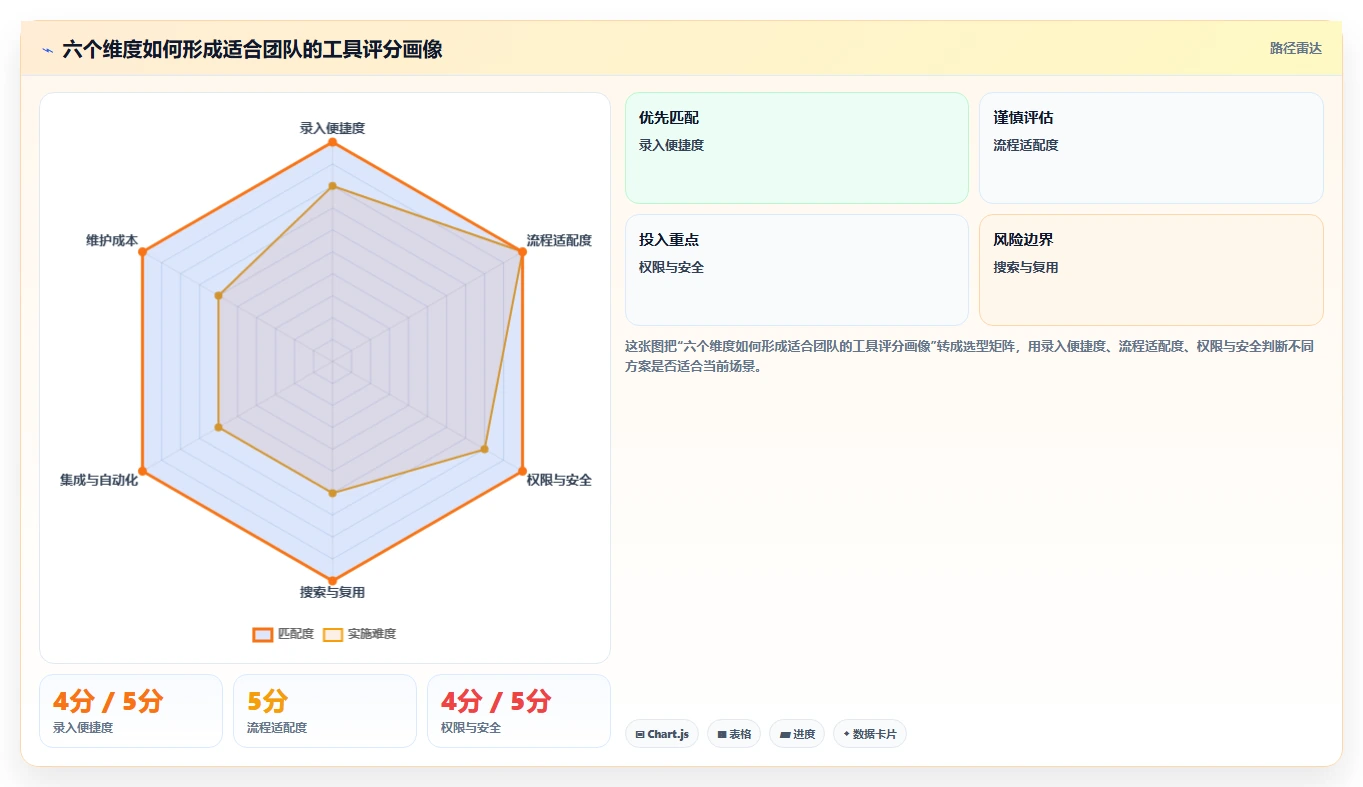The image size is (1363, 787).
Task: Select the 流程适配度 axis label on radar
Action: [559, 240]
